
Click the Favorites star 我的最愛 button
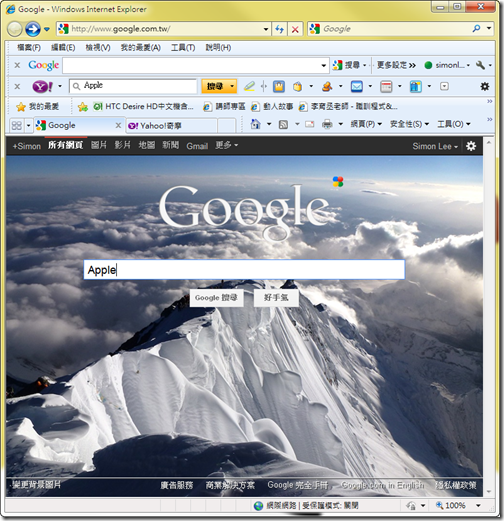pos(37,107)
